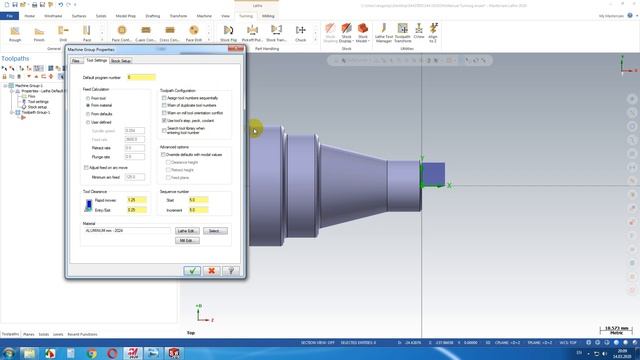Click the New file icon in quick access toolbar
640x360 pixels.
tap(7, 5)
